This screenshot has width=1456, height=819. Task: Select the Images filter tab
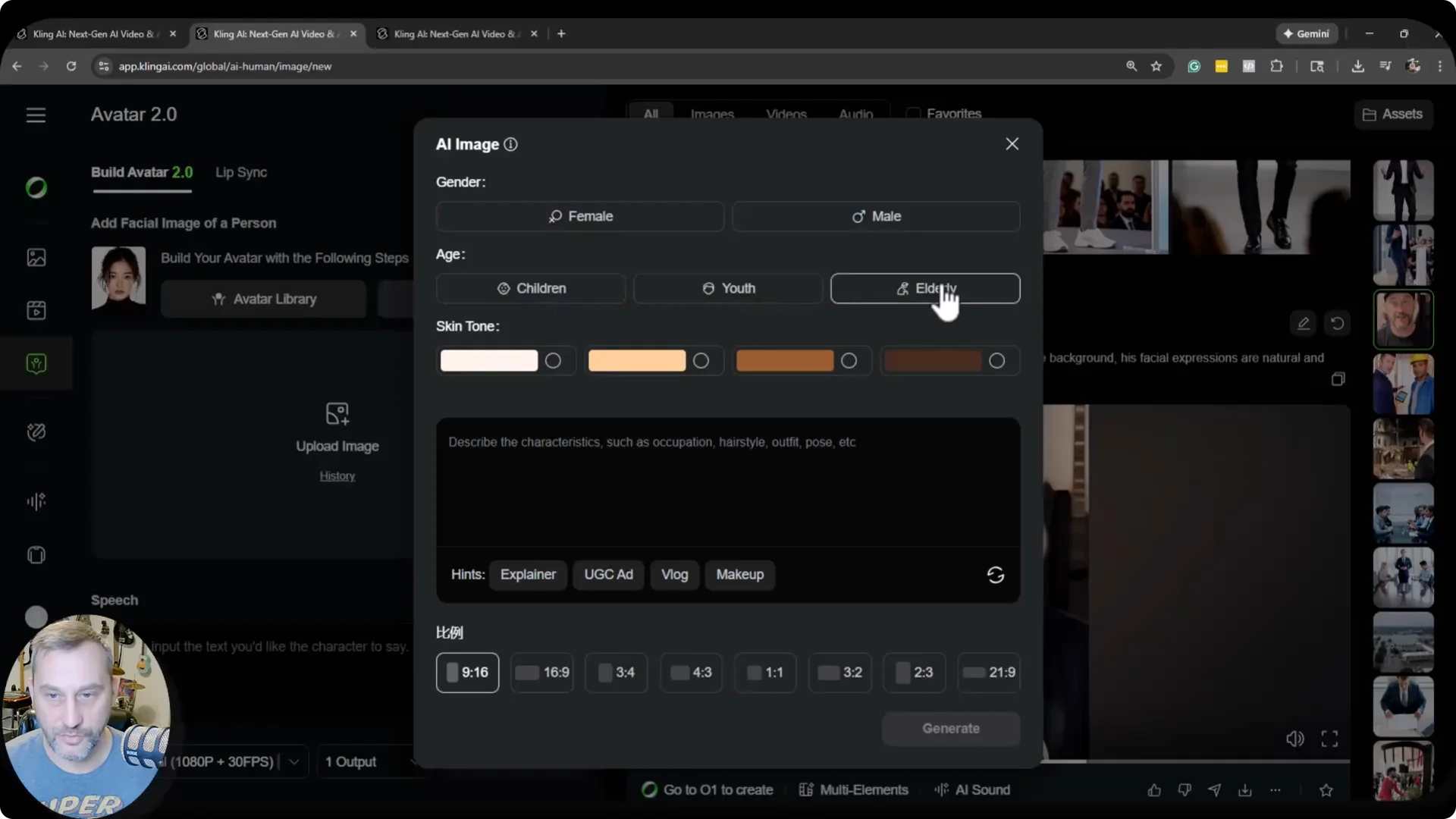tap(712, 114)
